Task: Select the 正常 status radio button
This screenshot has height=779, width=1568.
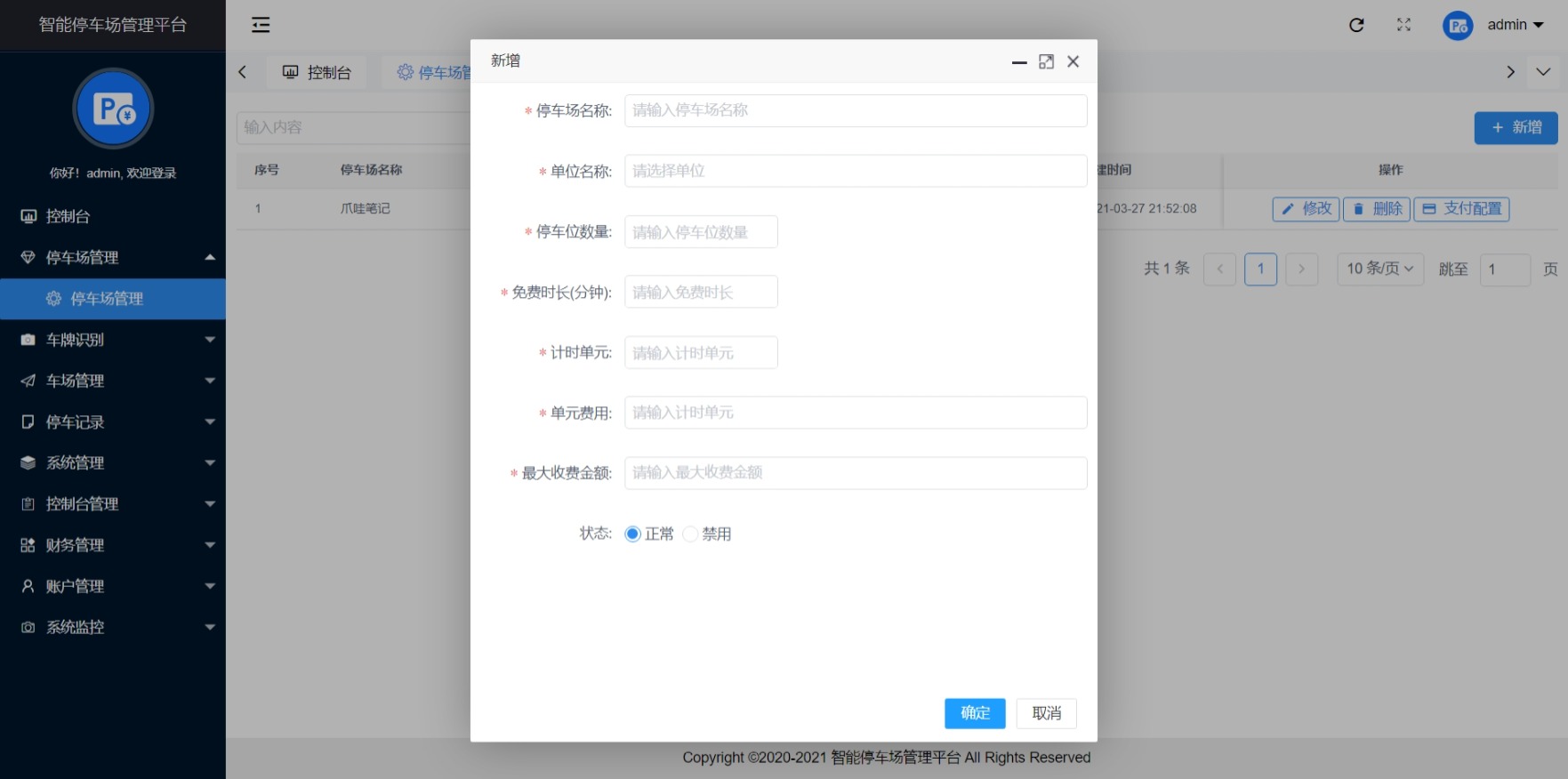Action: coord(632,534)
